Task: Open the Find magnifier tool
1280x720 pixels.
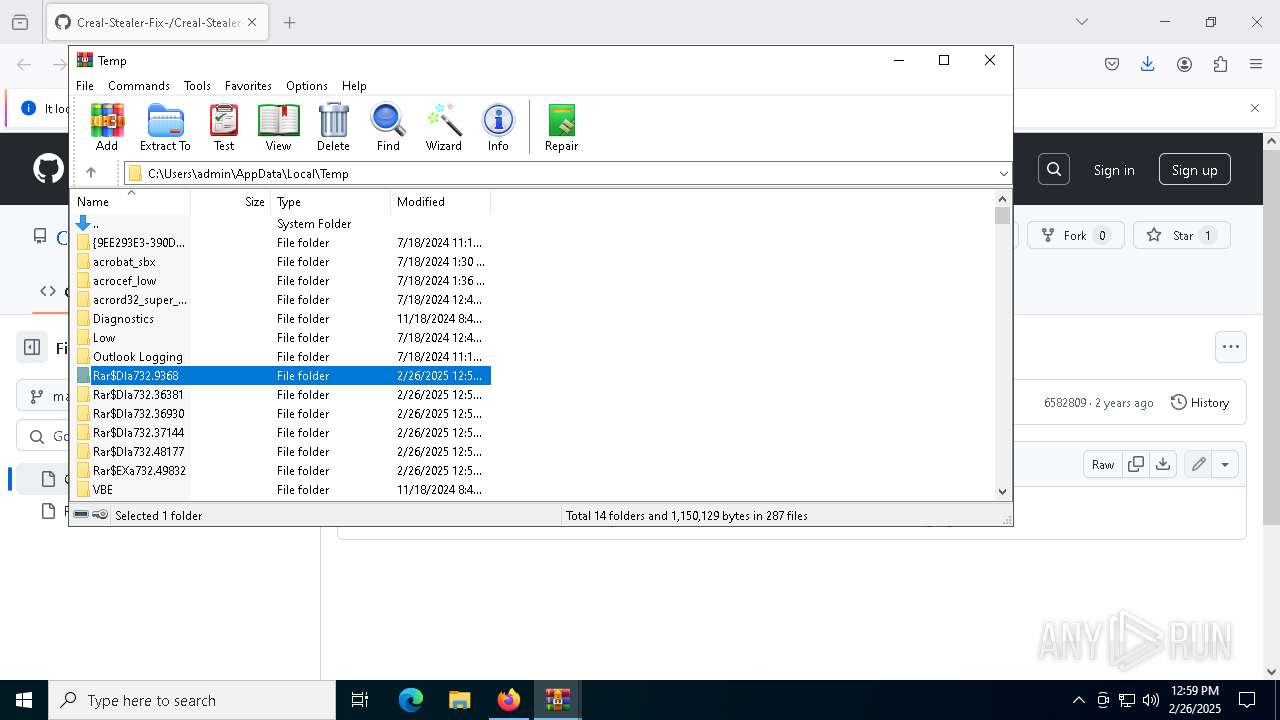Action: [x=388, y=127]
